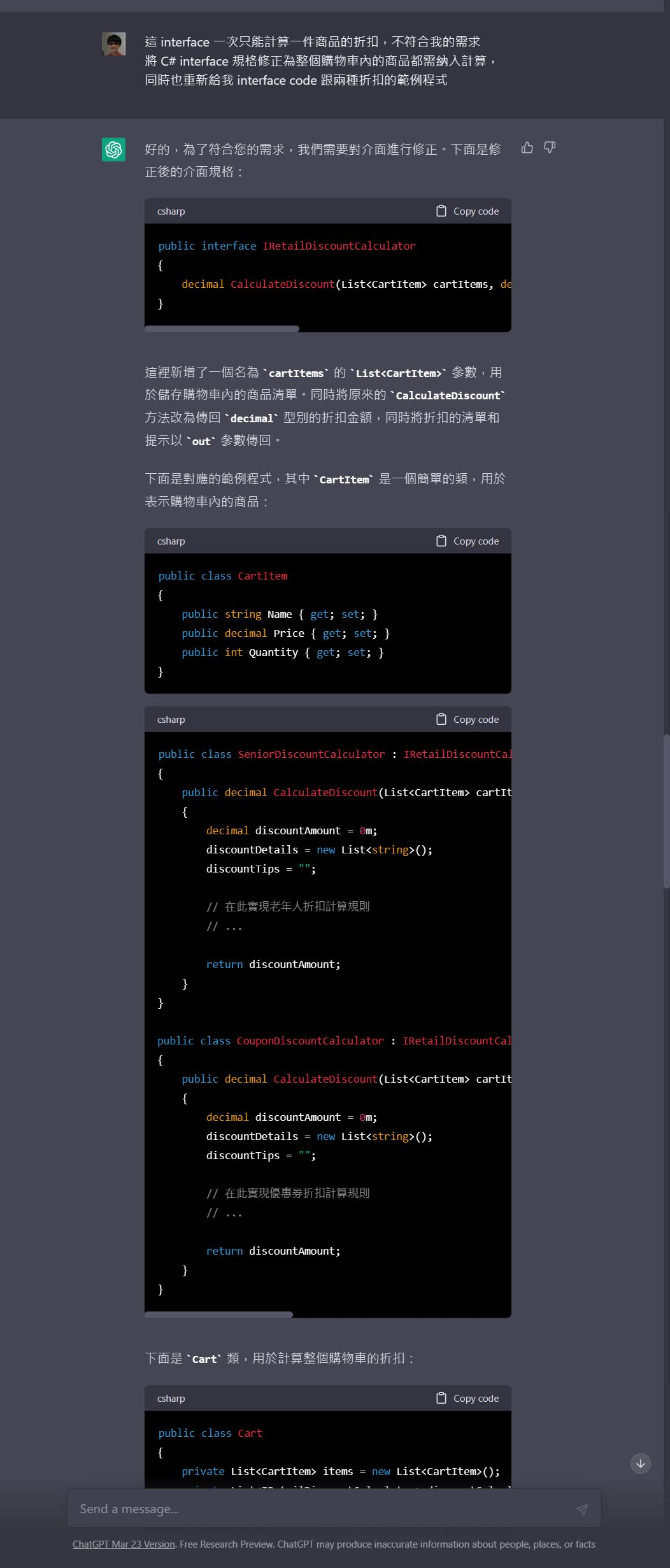670x1568 pixels.
Task: Click the thumbs up feedback icon
Action: (527, 148)
